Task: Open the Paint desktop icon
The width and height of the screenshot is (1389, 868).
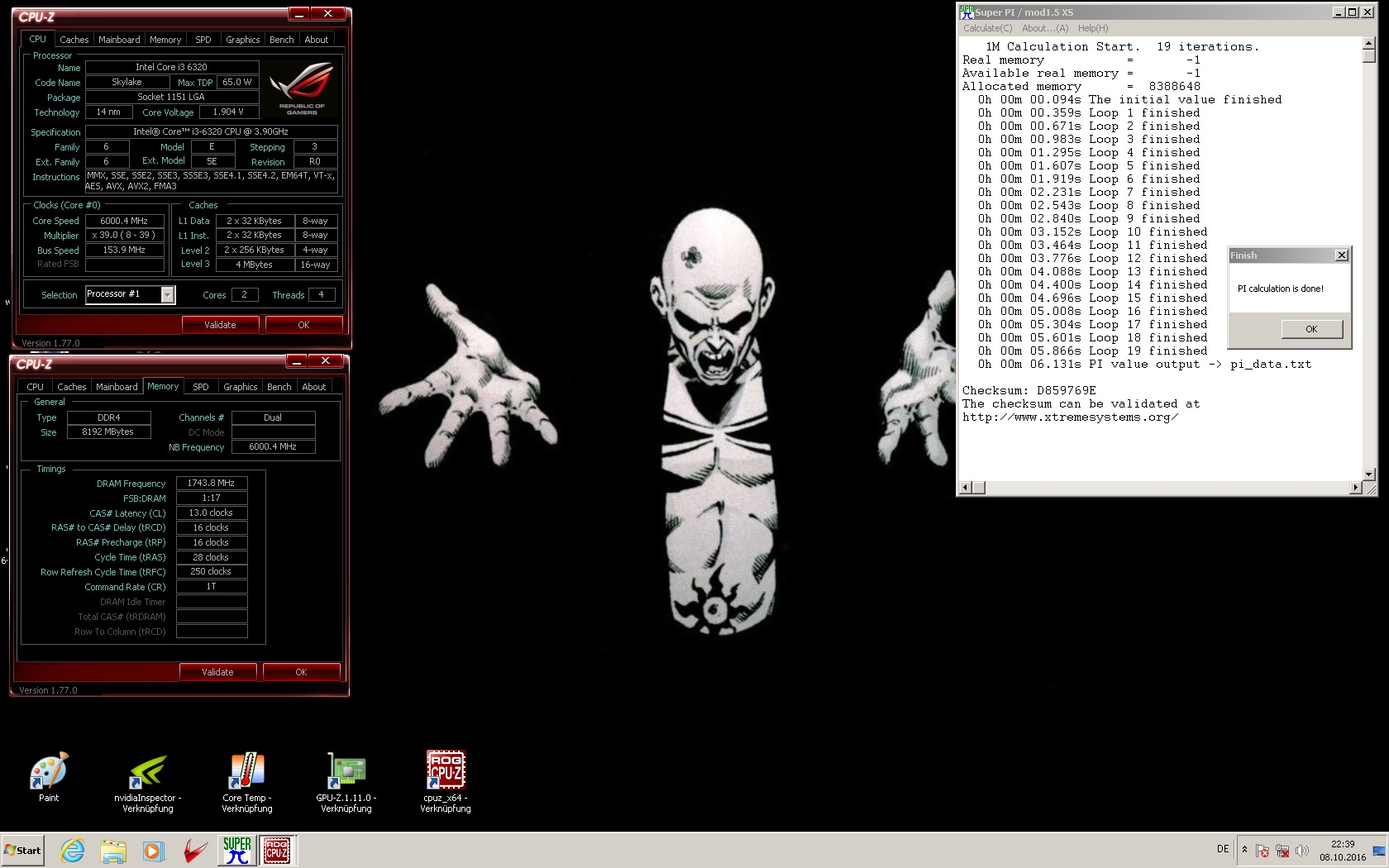Action: pyautogui.click(x=49, y=777)
